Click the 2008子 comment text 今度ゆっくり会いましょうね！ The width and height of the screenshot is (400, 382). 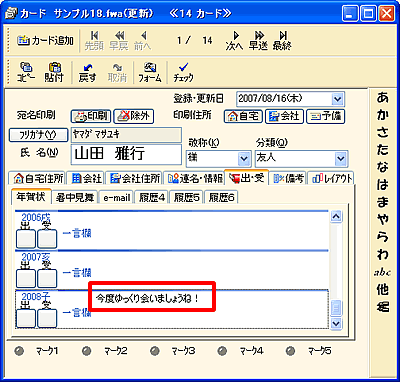(x=147, y=298)
